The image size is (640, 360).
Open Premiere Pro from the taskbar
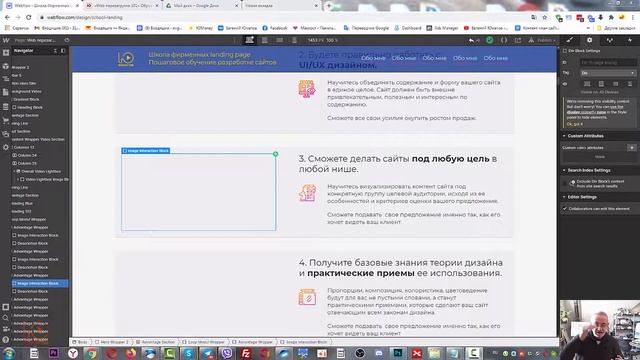click(53, 353)
